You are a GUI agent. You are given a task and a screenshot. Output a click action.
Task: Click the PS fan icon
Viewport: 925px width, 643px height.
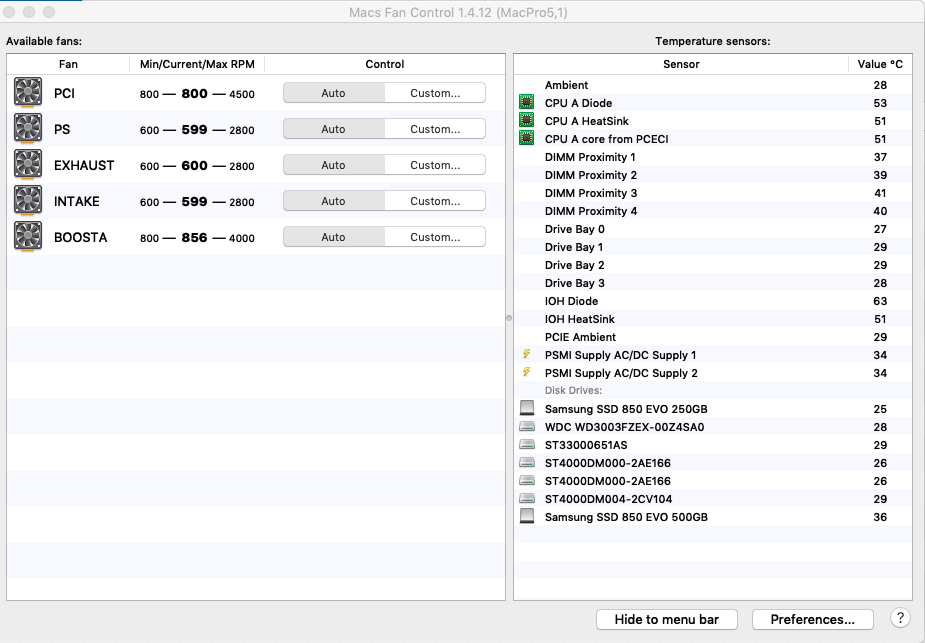[28, 129]
